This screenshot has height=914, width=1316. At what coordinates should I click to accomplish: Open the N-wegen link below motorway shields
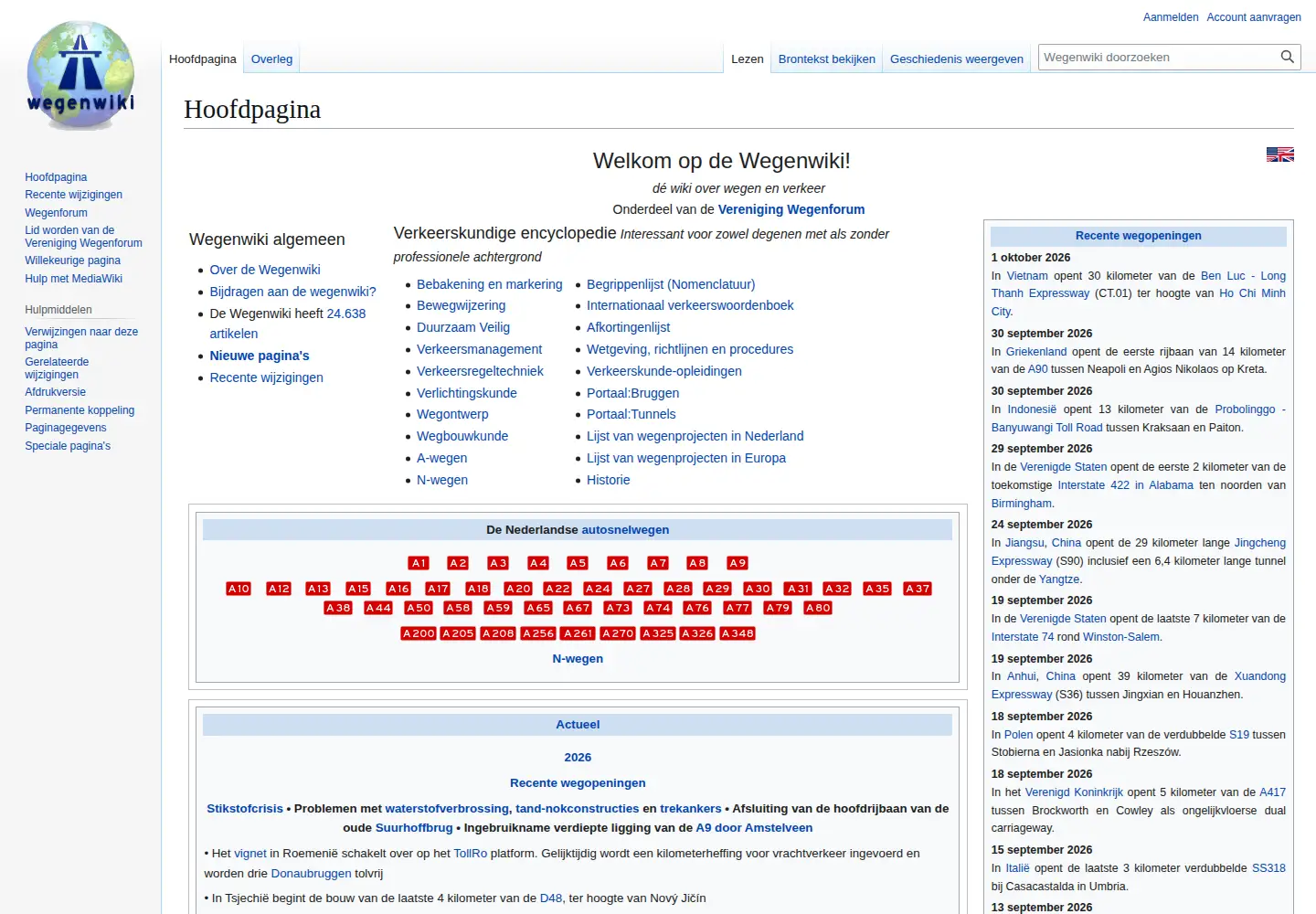click(578, 659)
